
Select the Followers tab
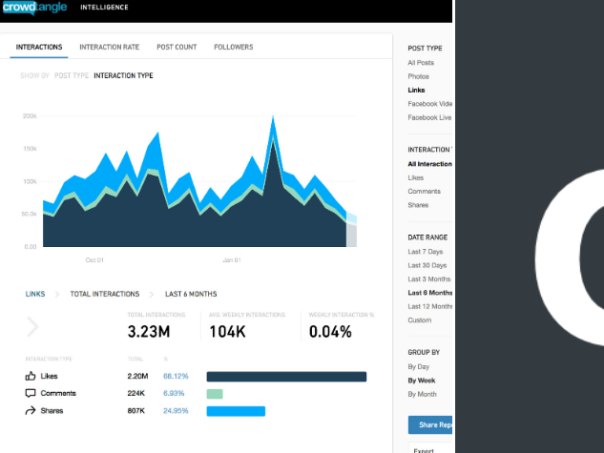(x=233, y=47)
